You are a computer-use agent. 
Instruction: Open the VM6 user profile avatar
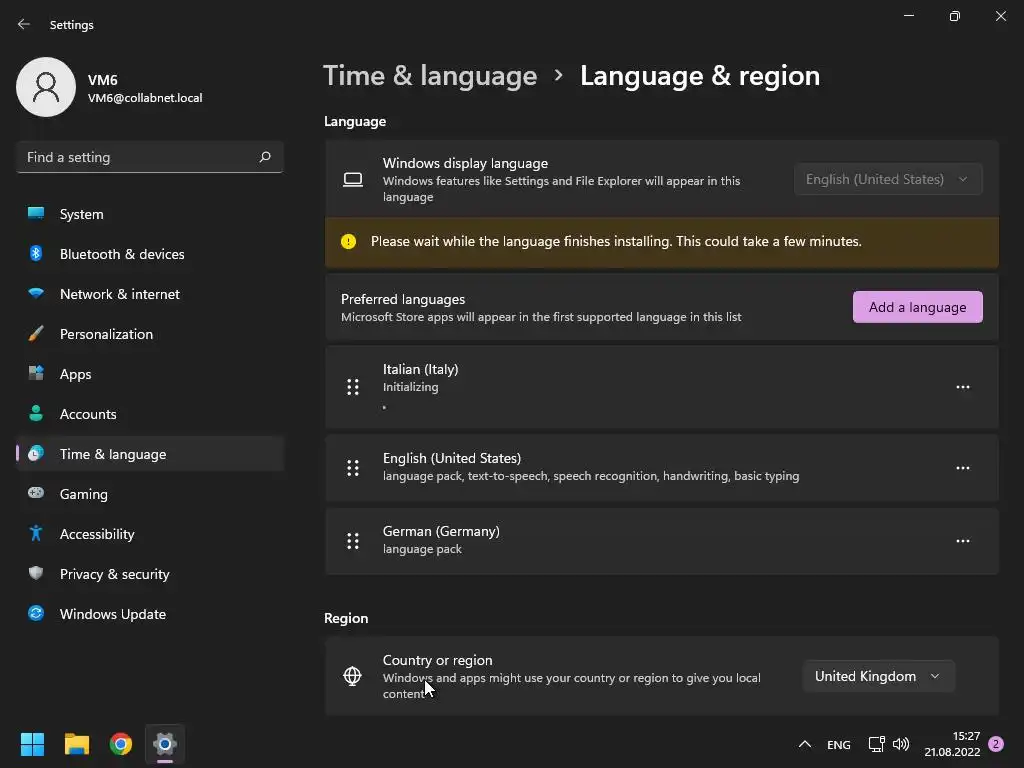(46, 87)
